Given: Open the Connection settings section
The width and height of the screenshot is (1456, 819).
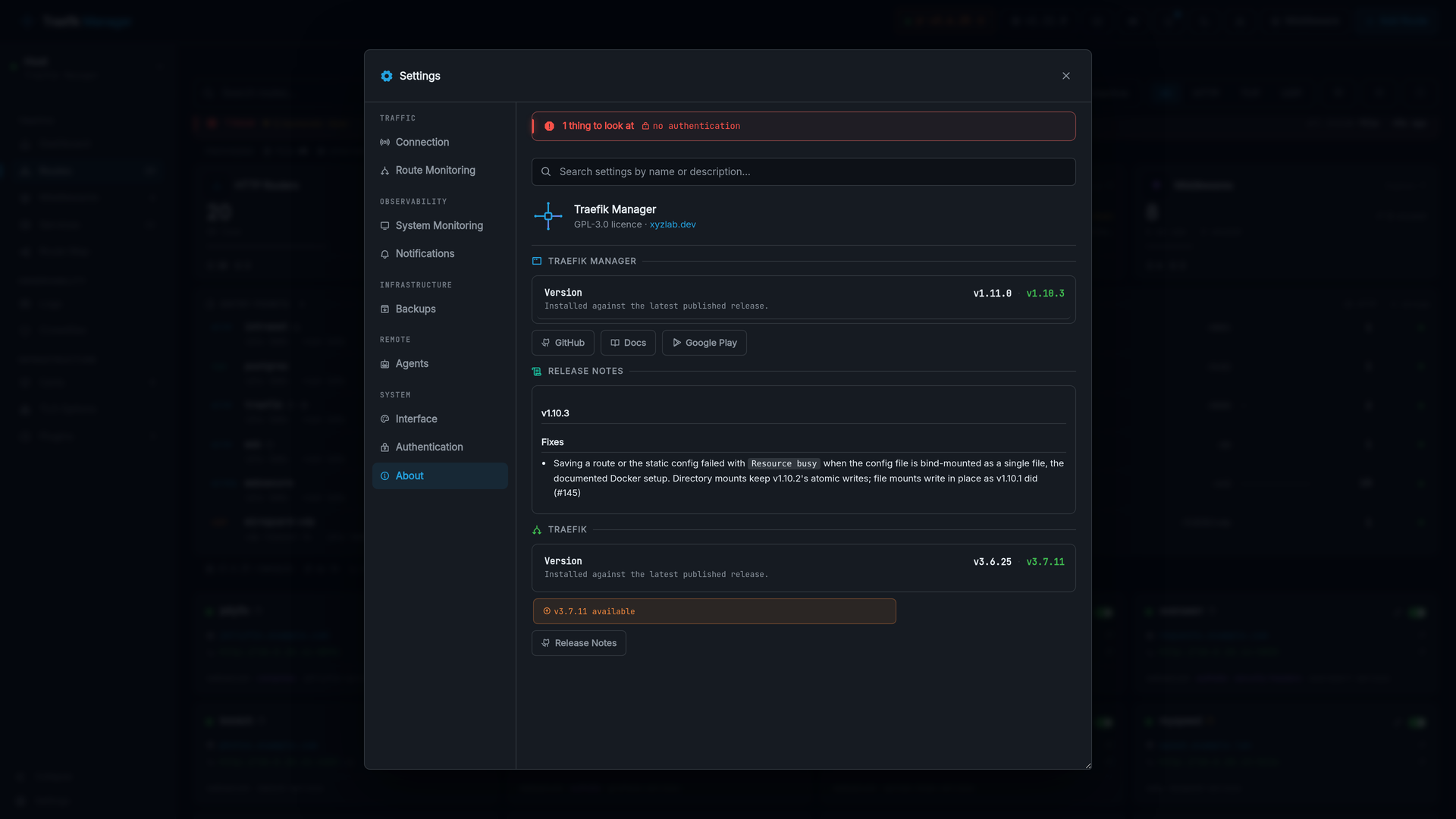Looking at the screenshot, I should point(440,142).
